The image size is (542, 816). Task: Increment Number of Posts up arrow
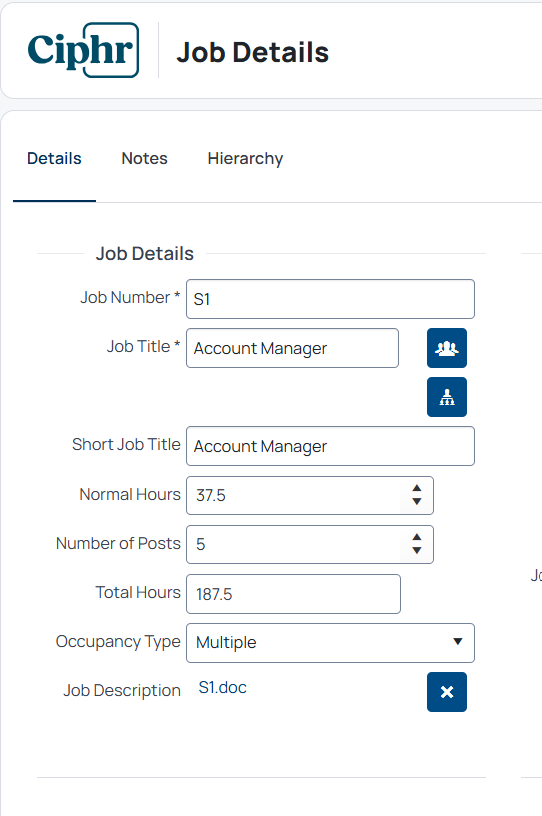(417, 538)
